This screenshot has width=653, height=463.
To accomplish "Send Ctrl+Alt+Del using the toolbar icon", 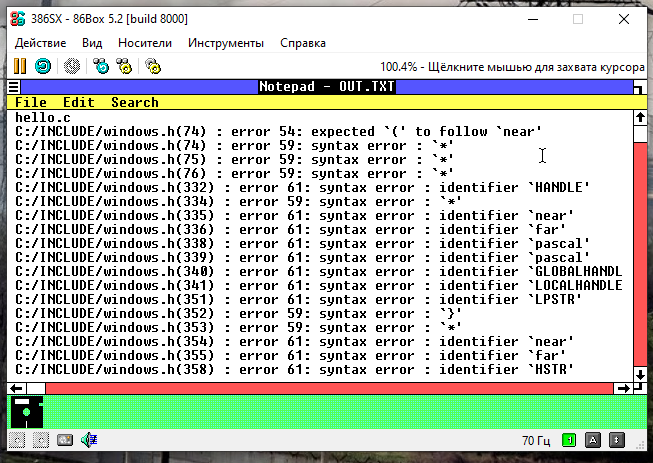I will [x=100, y=66].
